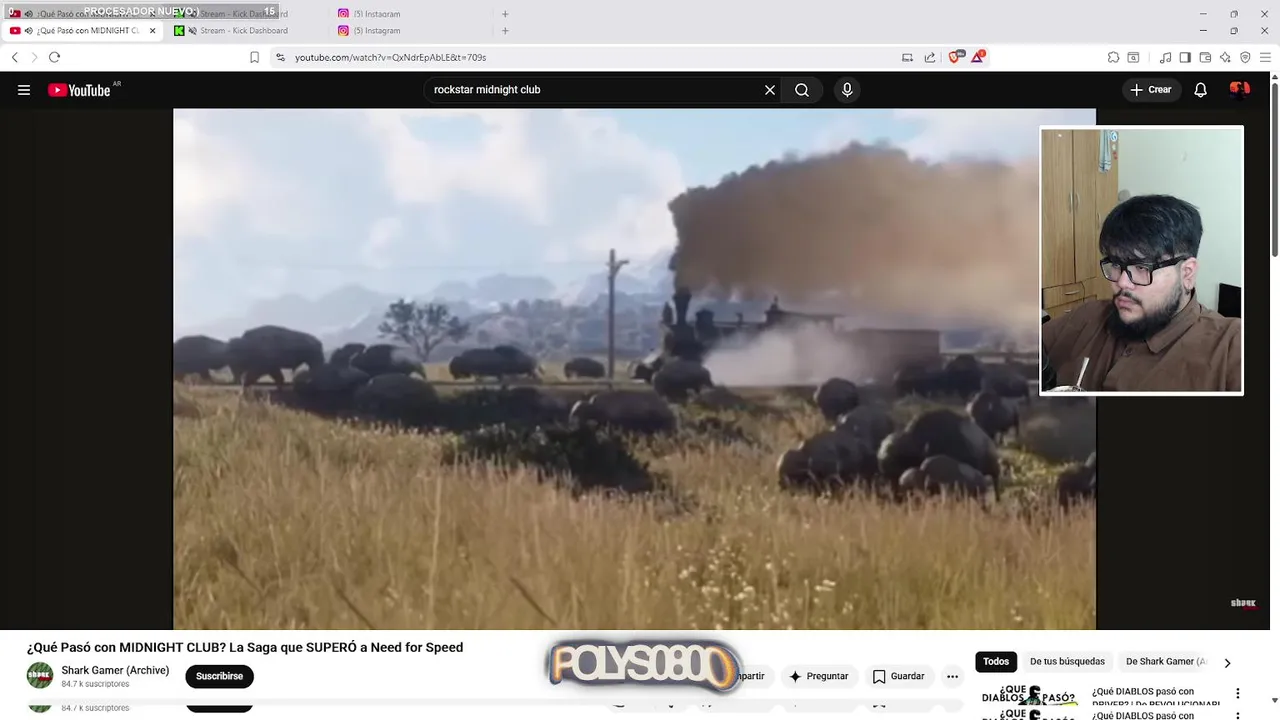Image resolution: width=1280 pixels, height=720 pixels.
Task: Click the shark watermark on video
Action: (1243, 603)
